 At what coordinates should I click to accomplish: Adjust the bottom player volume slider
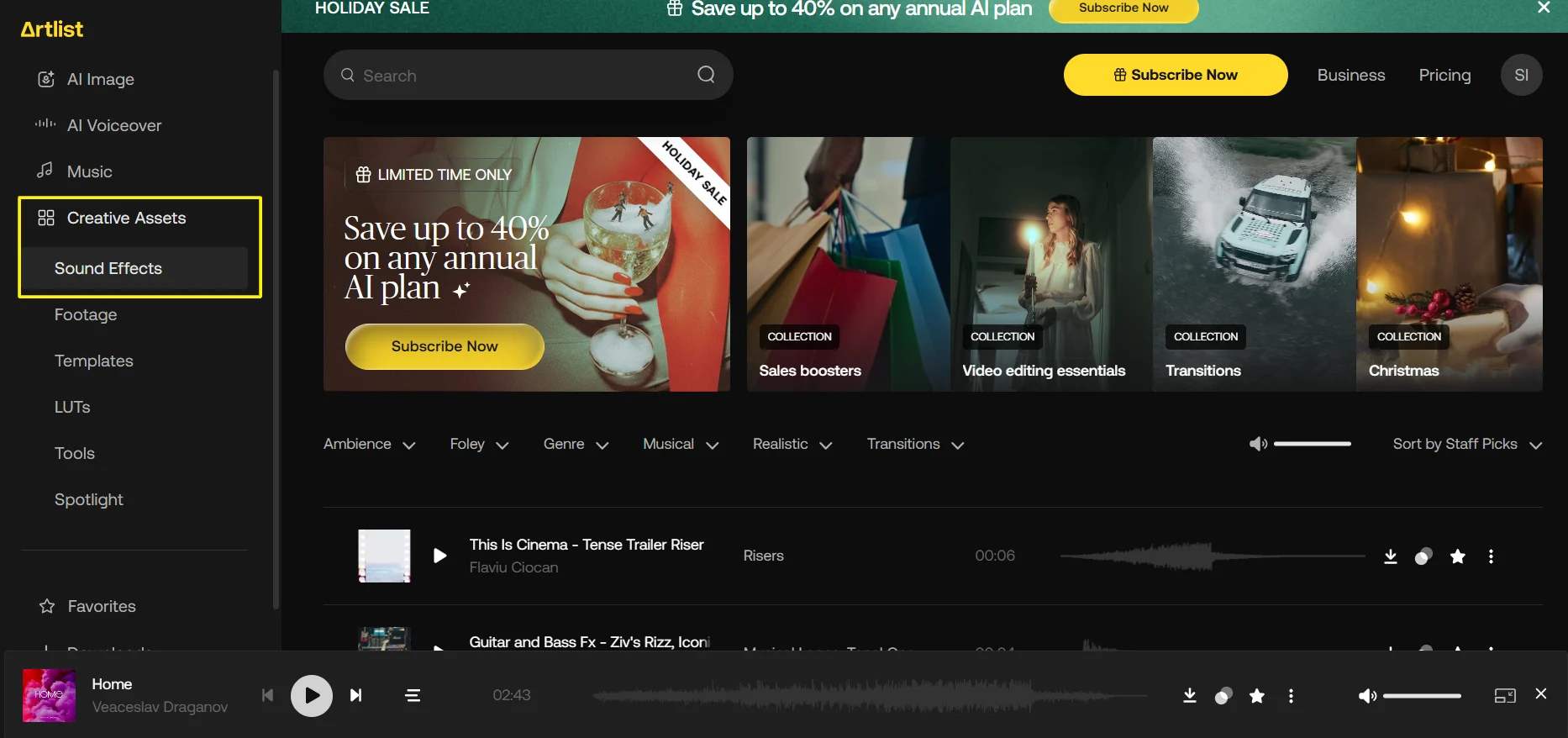pyautogui.click(x=1422, y=696)
